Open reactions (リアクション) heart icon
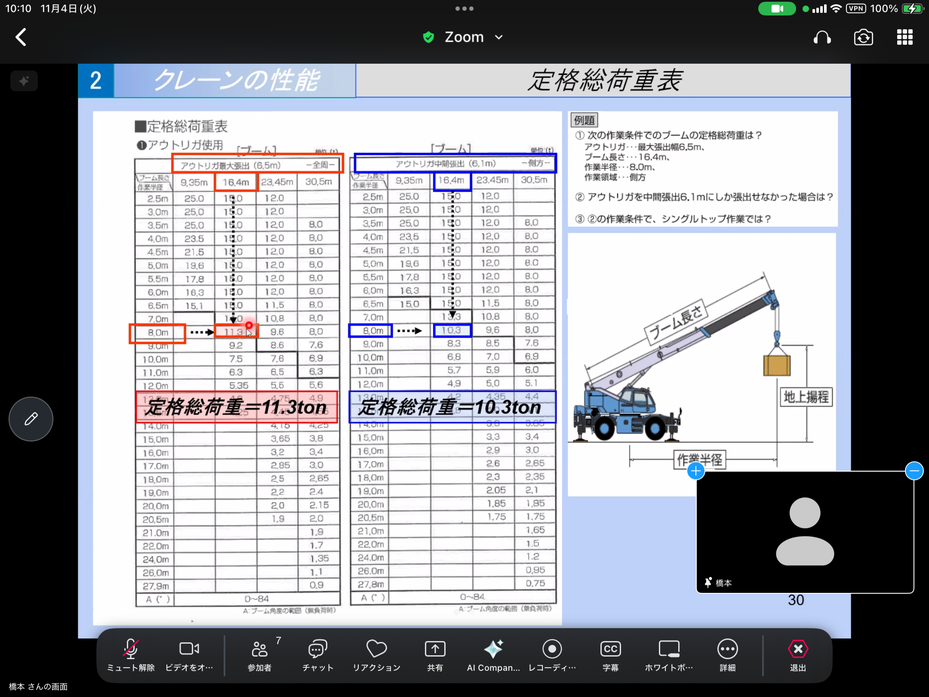 tap(376, 654)
